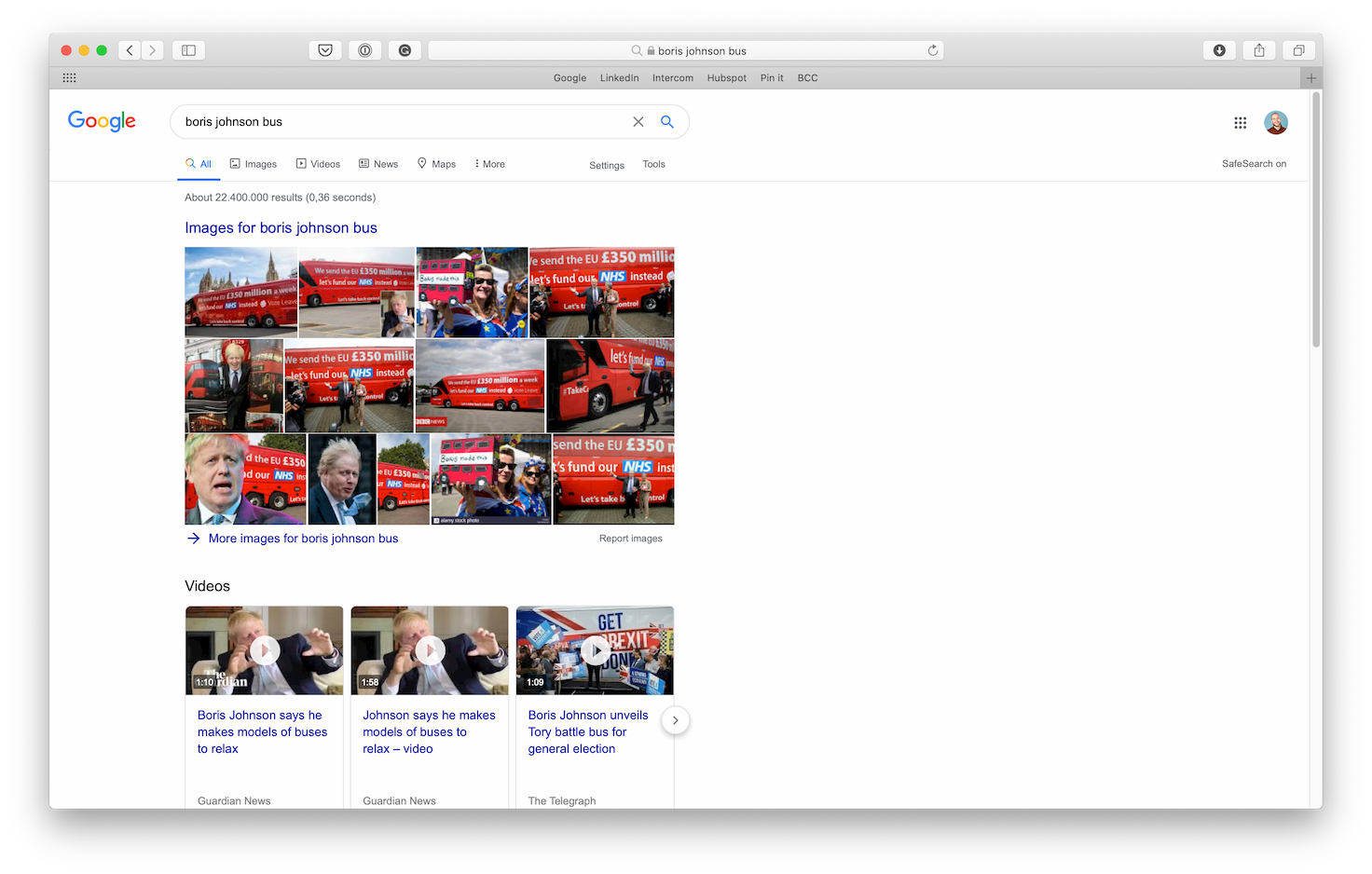Open the LinkedIn bookmark
This screenshot has height=874, width=1372.
tap(619, 77)
